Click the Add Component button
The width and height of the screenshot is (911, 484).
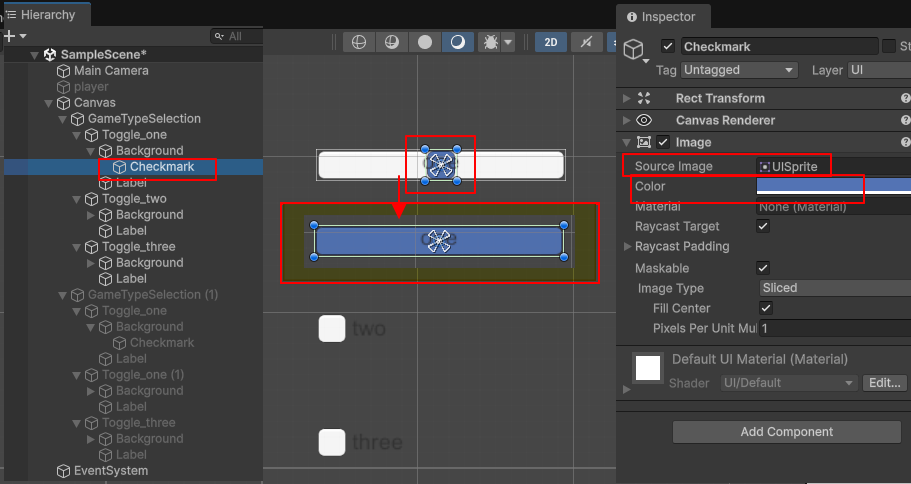coord(786,432)
